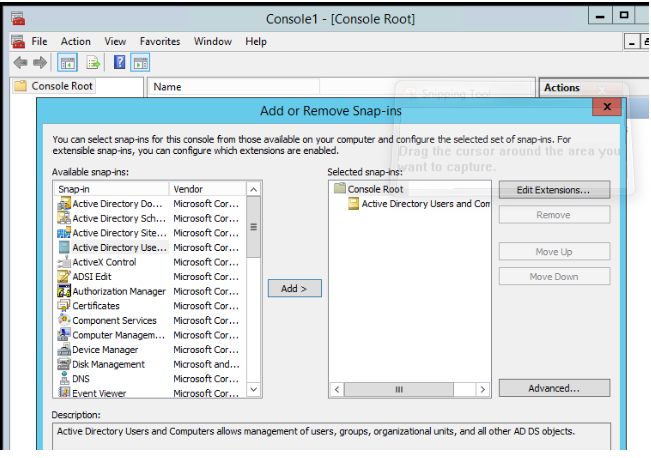Click the Active Directory Sites snap-in icon
The height and width of the screenshot is (458, 651).
click(64, 233)
